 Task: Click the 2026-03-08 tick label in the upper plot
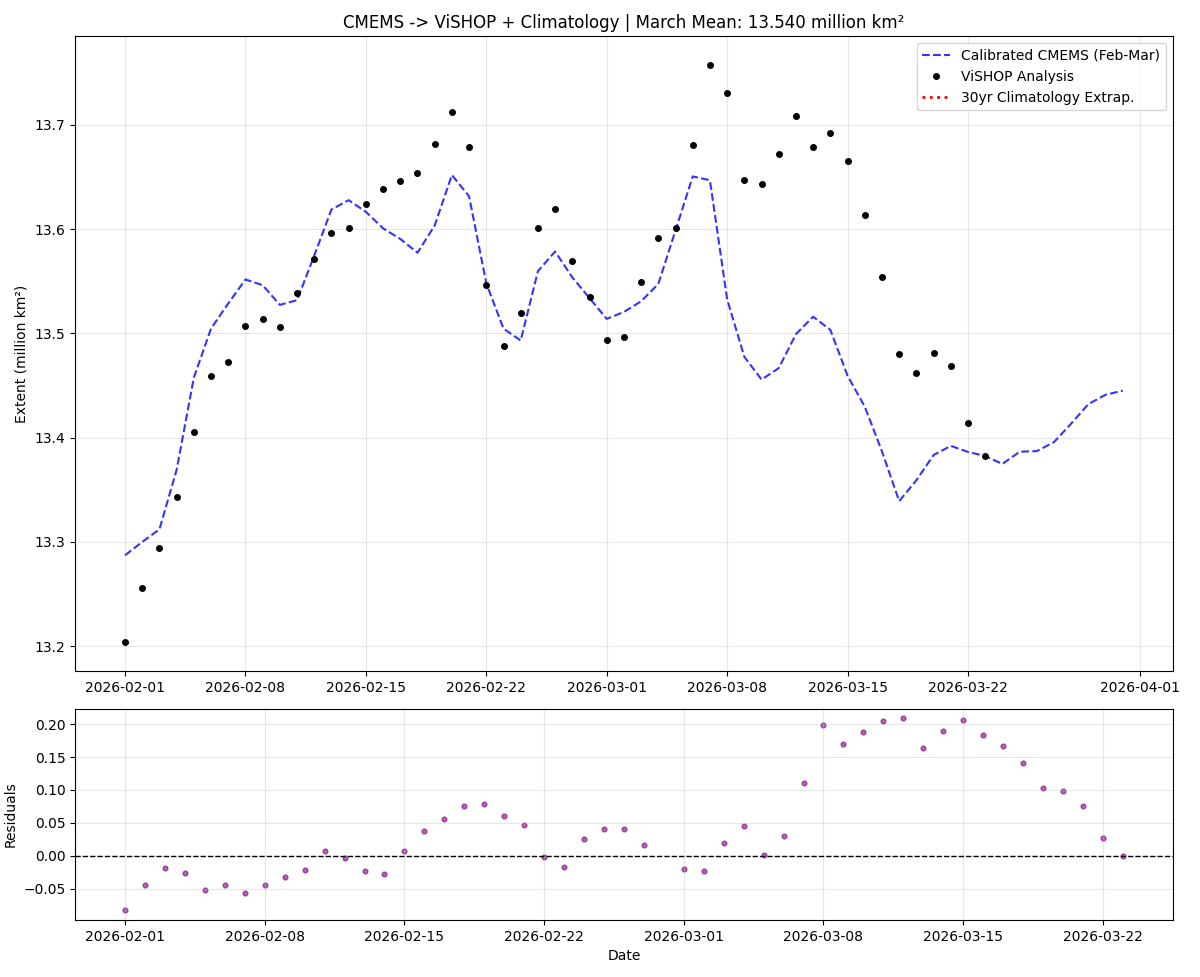click(727, 687)
